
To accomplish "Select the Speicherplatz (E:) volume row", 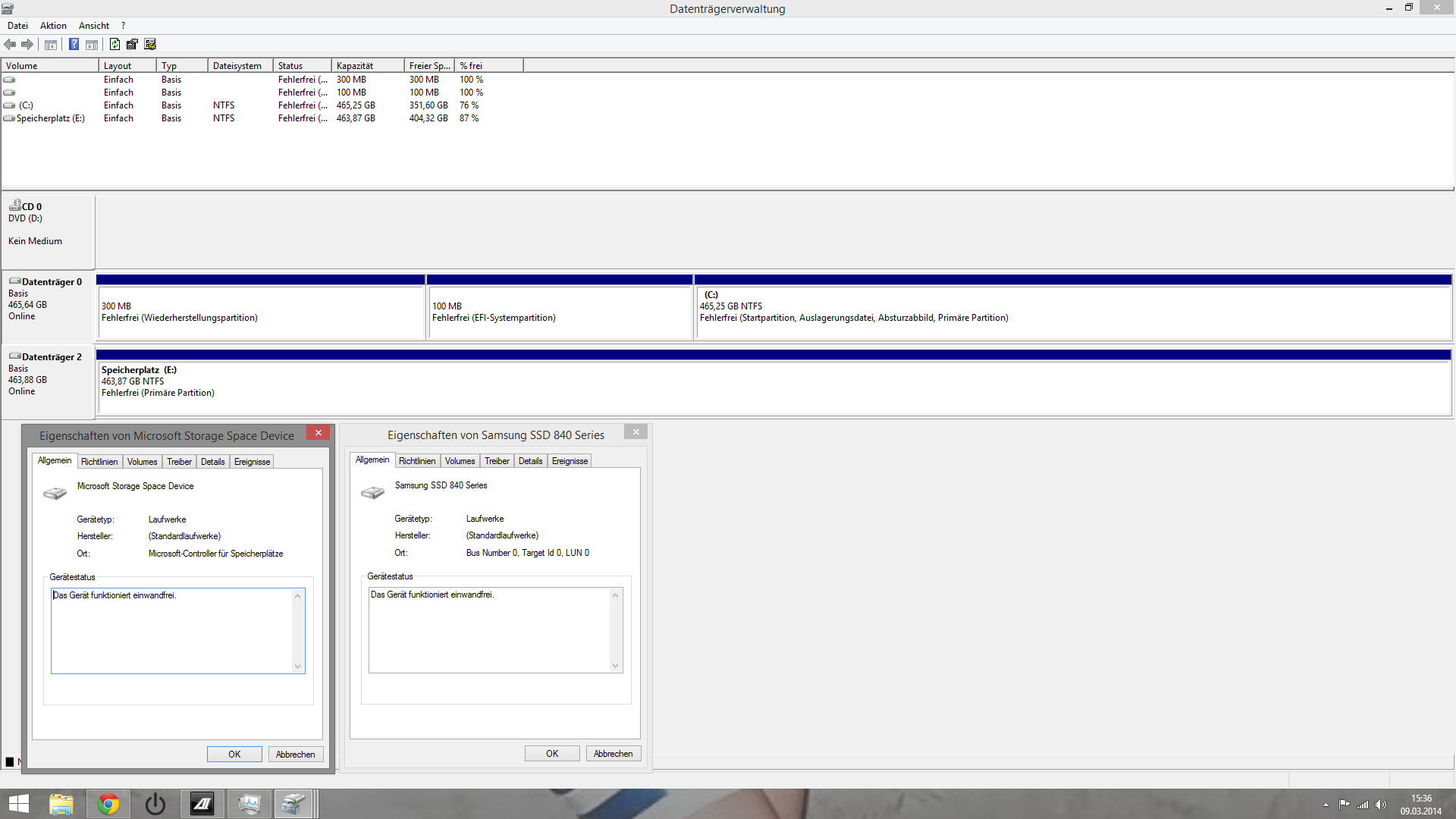I will point(50,118).
